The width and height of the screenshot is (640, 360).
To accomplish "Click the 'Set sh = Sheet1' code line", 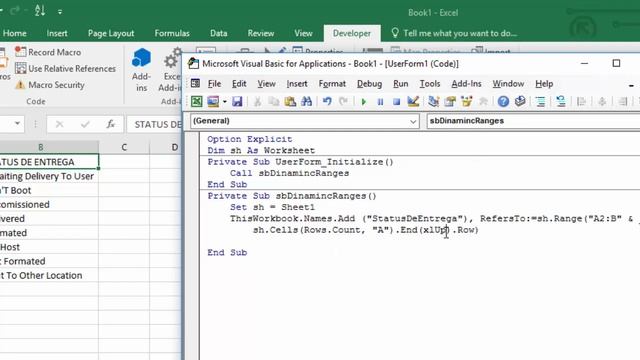I will click(272, 207).
